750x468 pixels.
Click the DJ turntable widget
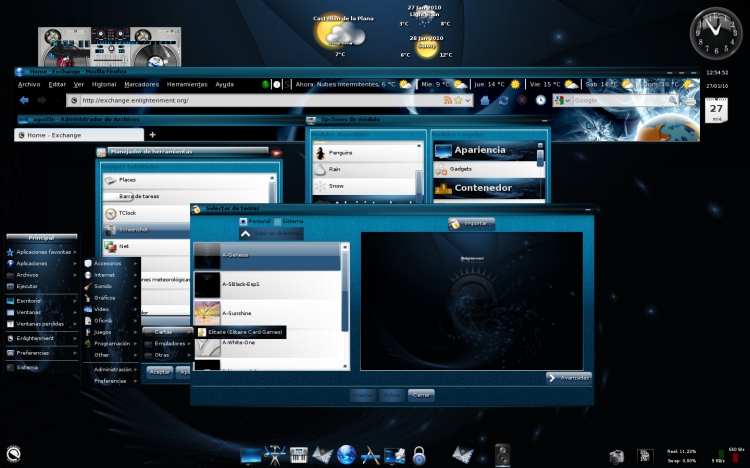point(110,46)
